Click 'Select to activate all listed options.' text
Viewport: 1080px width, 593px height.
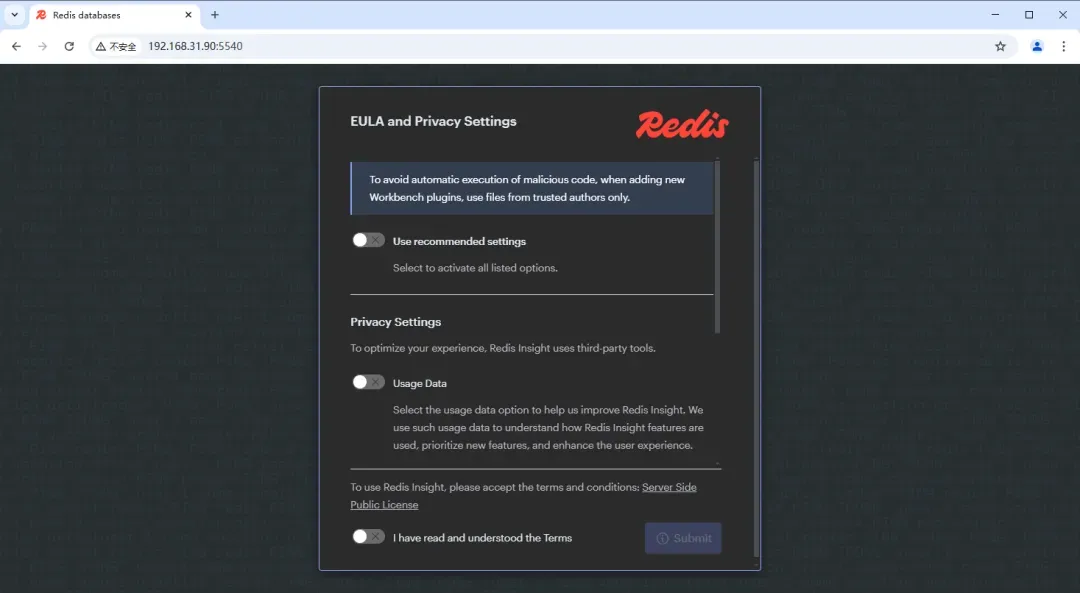click(x=475, y=268)
